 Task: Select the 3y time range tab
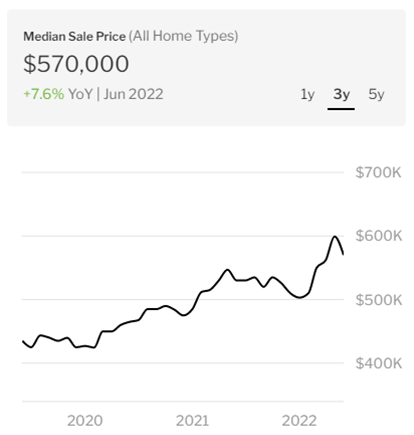(341, 95)
